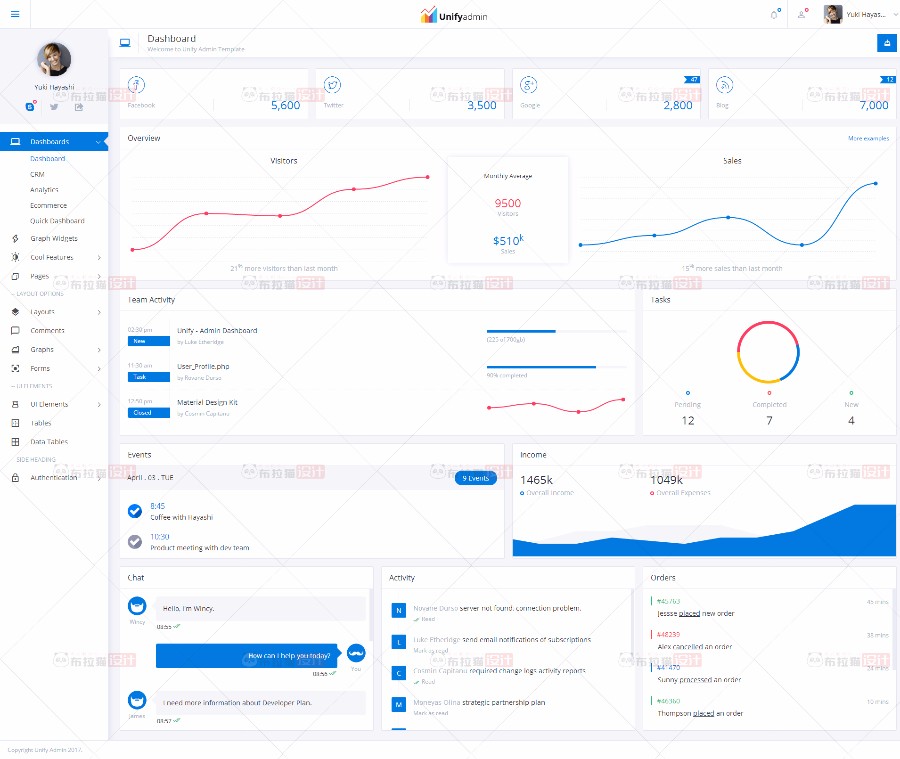This screenshot has height=759, width=900.
Task: Click the Unifyadmin logo
Action: (453, 15)
